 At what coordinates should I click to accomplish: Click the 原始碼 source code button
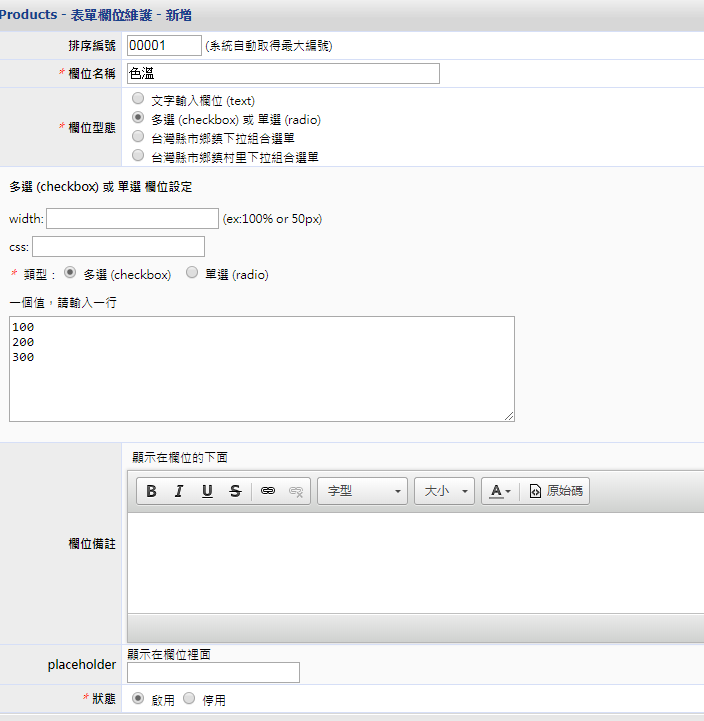pyautogui.click(x=558, y=491)
